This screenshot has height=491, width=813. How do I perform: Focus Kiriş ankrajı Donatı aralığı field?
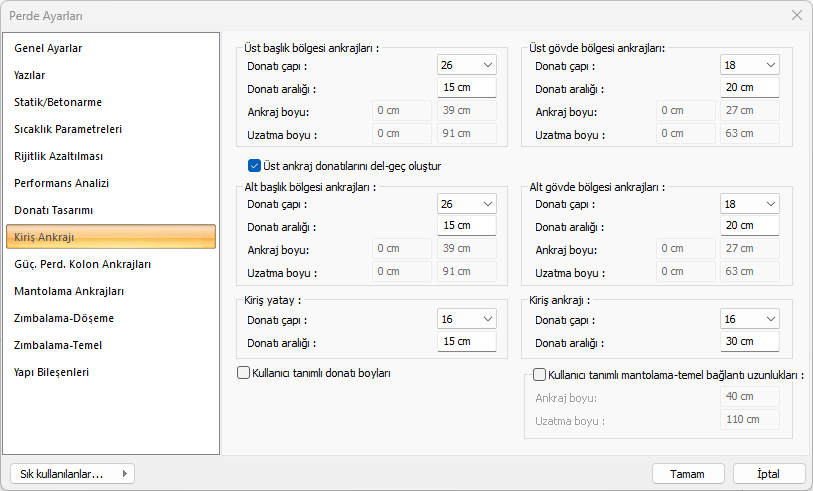(x=750, y=342)
